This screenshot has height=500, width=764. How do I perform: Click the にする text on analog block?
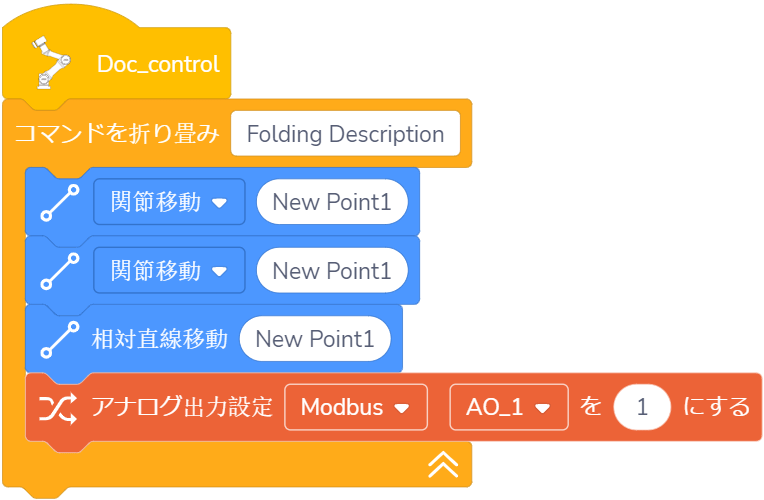pyautogui.click(x=716, y=407)
